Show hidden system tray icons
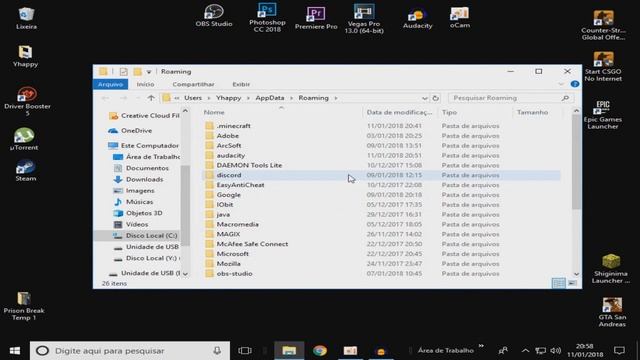This screenshot has width=640, height=360. coord(525,351)
